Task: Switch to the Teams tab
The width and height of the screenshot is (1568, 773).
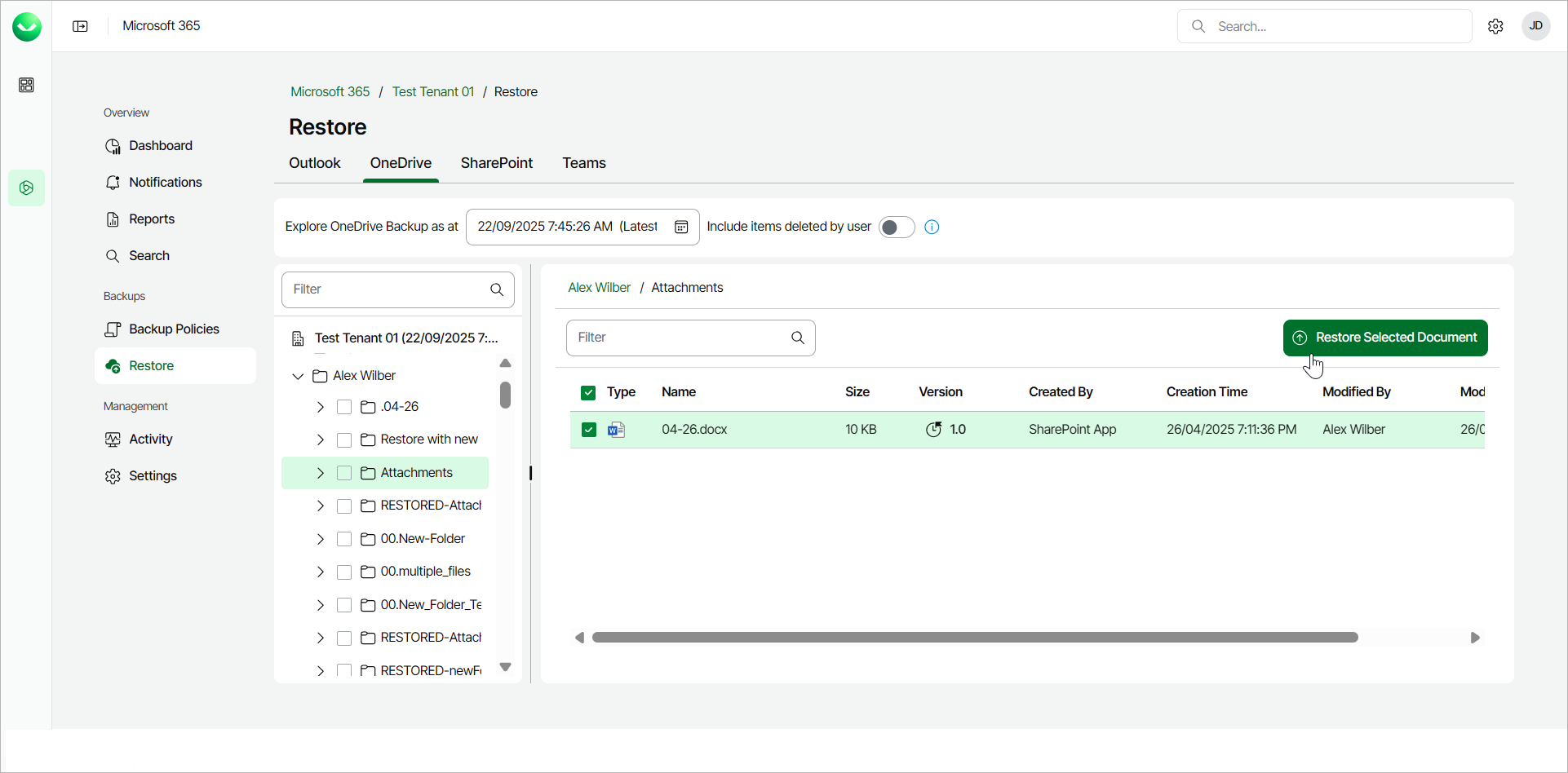Action: tap(583, 163)
